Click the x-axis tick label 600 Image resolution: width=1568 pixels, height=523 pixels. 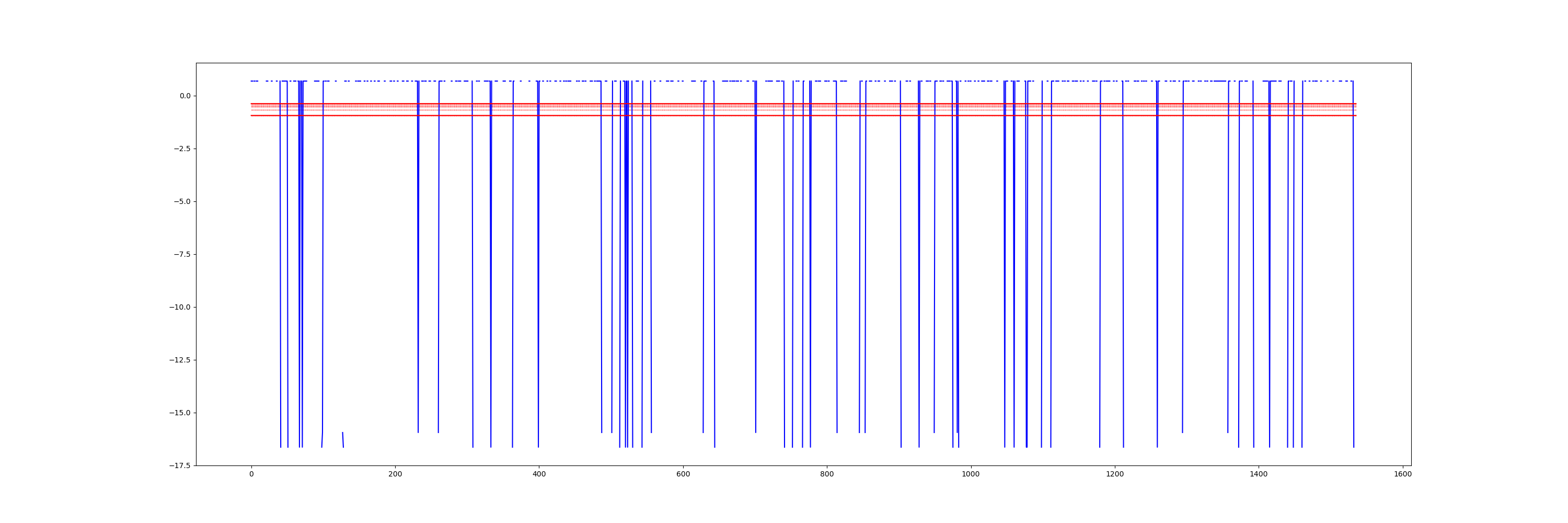click(x=683, y=474)
